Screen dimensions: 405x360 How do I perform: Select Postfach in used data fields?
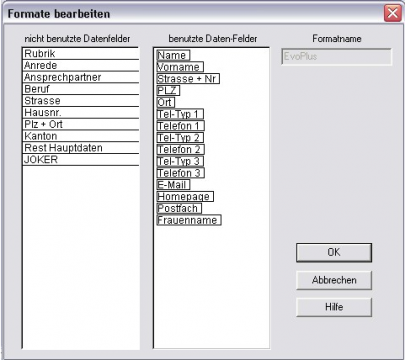pos(179,208)
